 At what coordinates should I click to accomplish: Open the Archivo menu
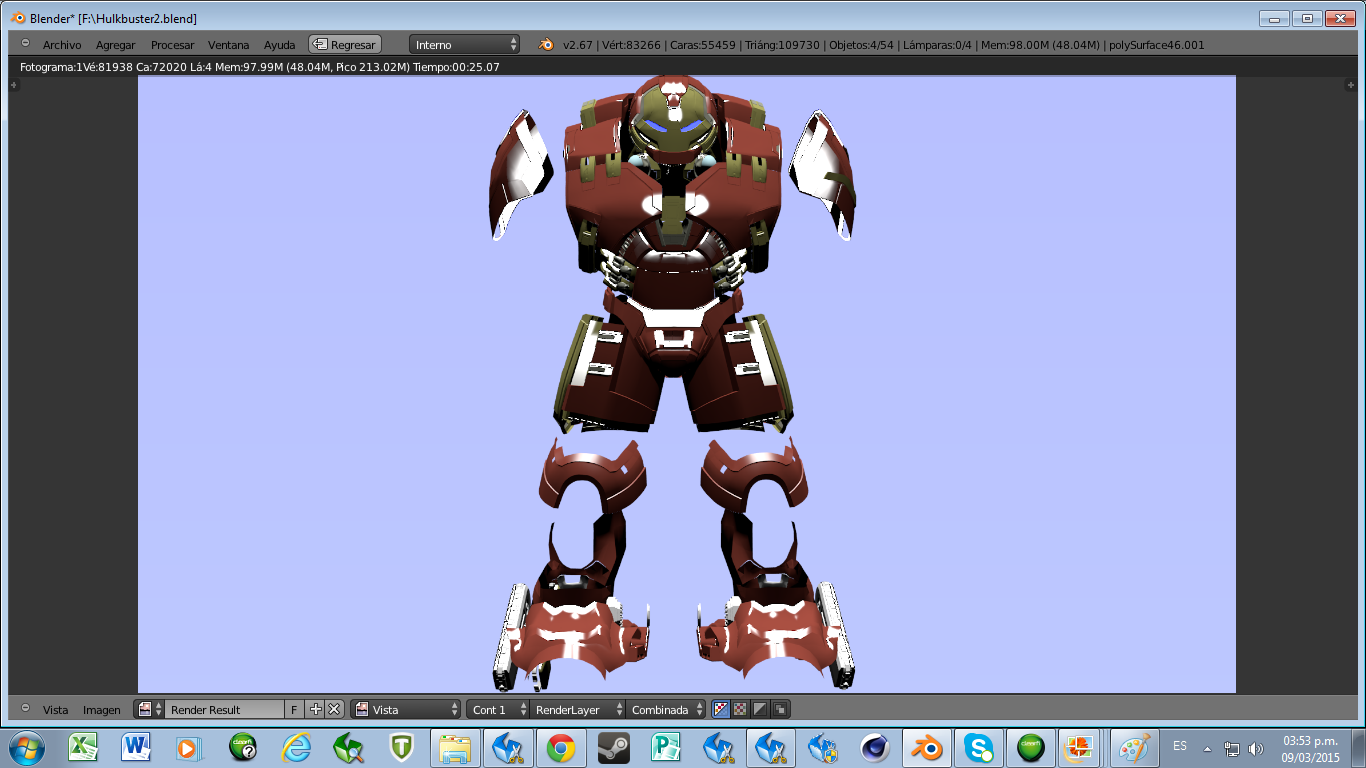tap(62, 45)
